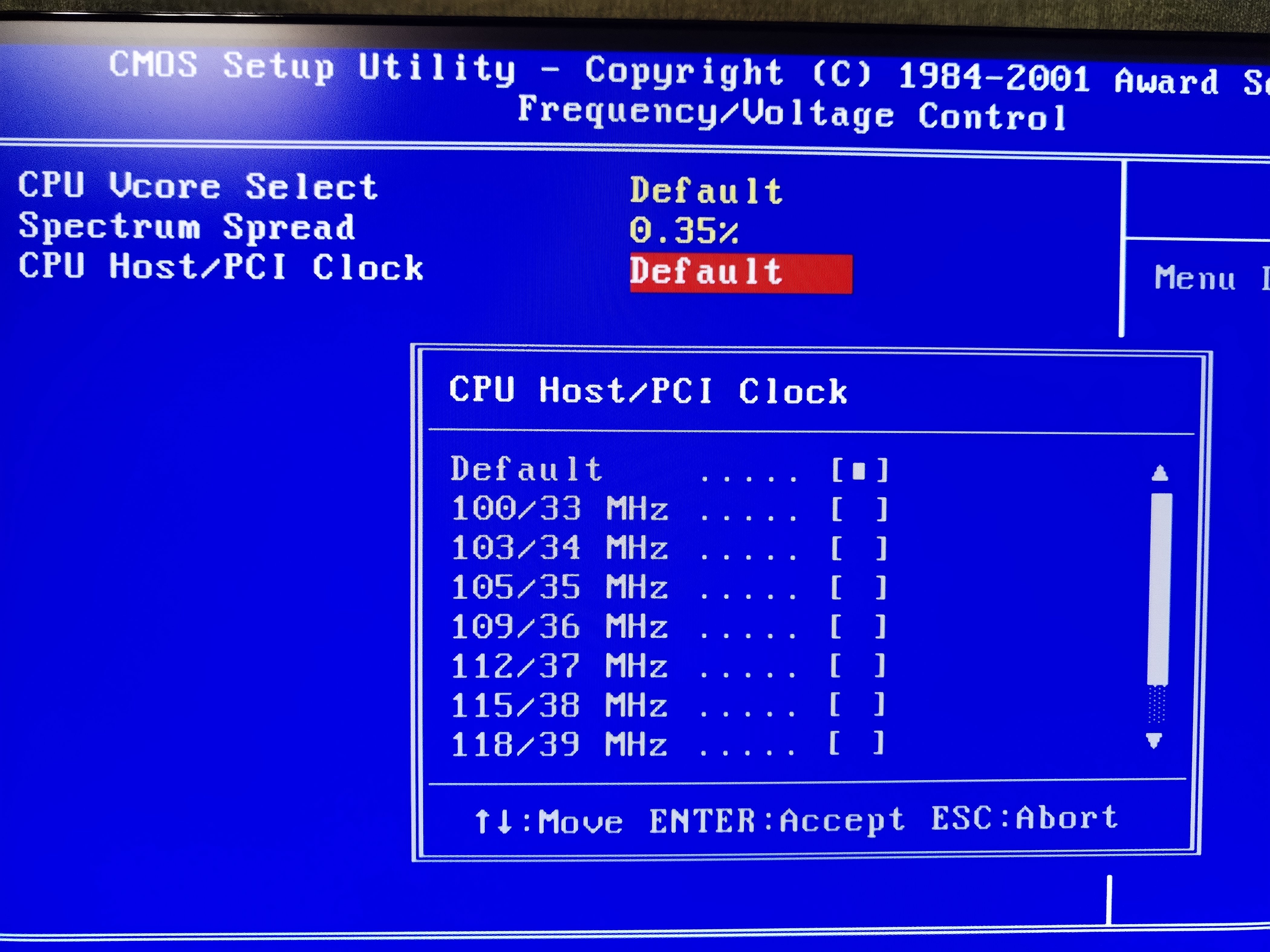The image size is (1270, 952).
Task: Click the scrollbar down arrow
Action: (x=1154, y=740)
